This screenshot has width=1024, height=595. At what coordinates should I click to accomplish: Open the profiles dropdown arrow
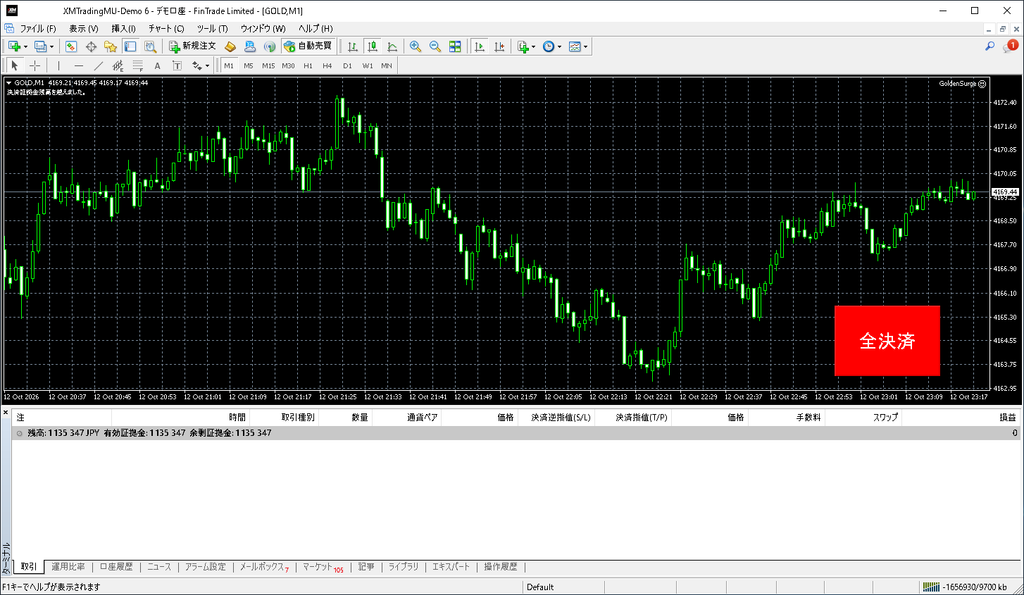click(52, 46)
